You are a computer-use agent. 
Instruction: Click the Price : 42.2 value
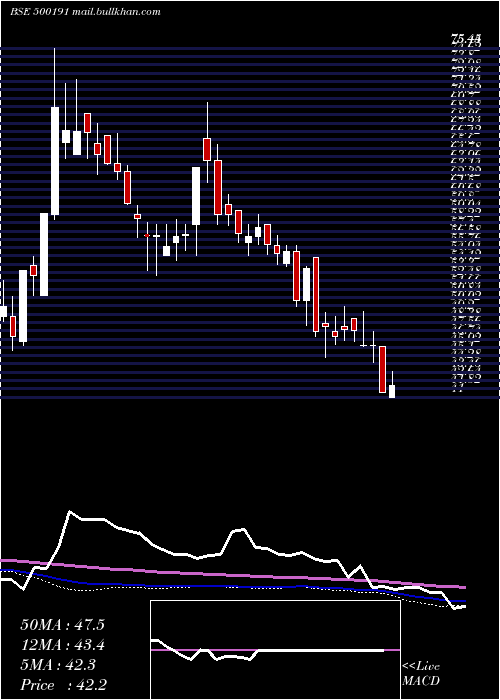pyautogui.click(x=64, y=685)
